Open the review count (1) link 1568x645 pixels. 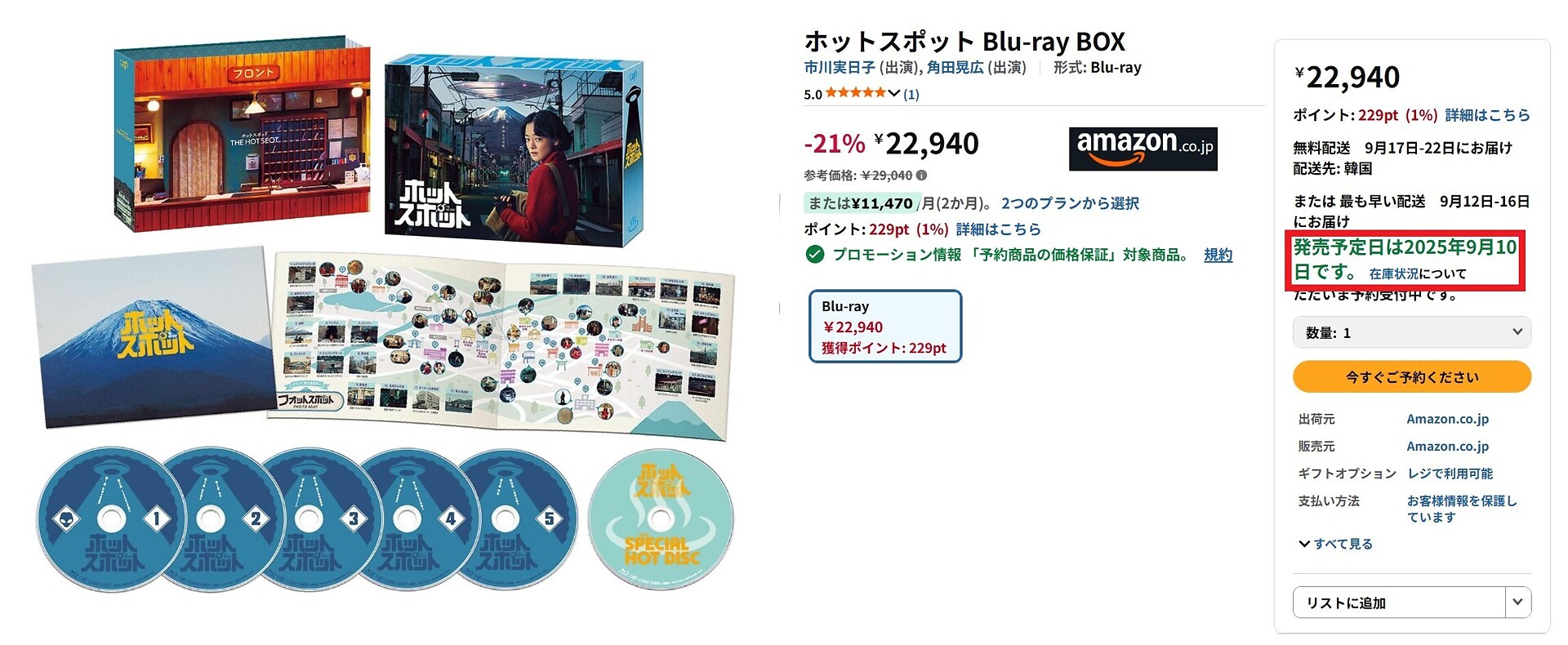(x=911, y=95)
